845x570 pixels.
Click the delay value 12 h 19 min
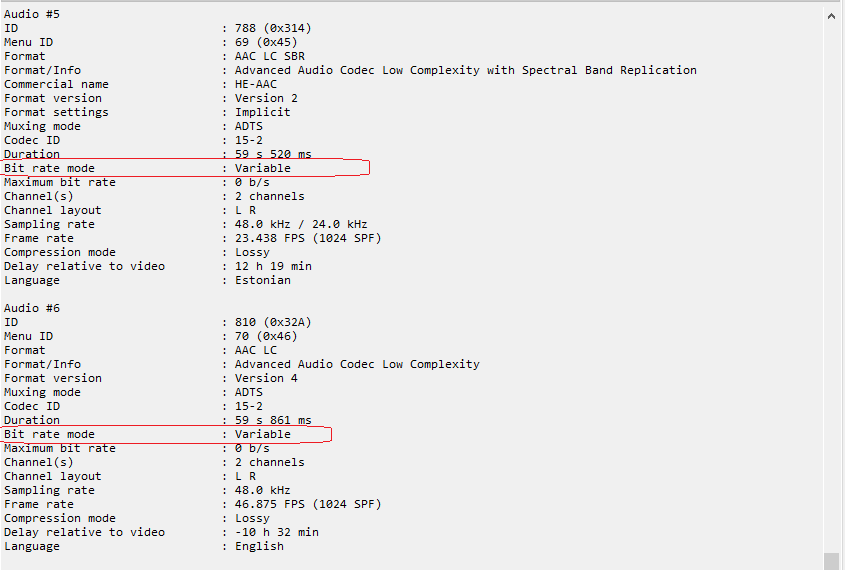point(273,266)
